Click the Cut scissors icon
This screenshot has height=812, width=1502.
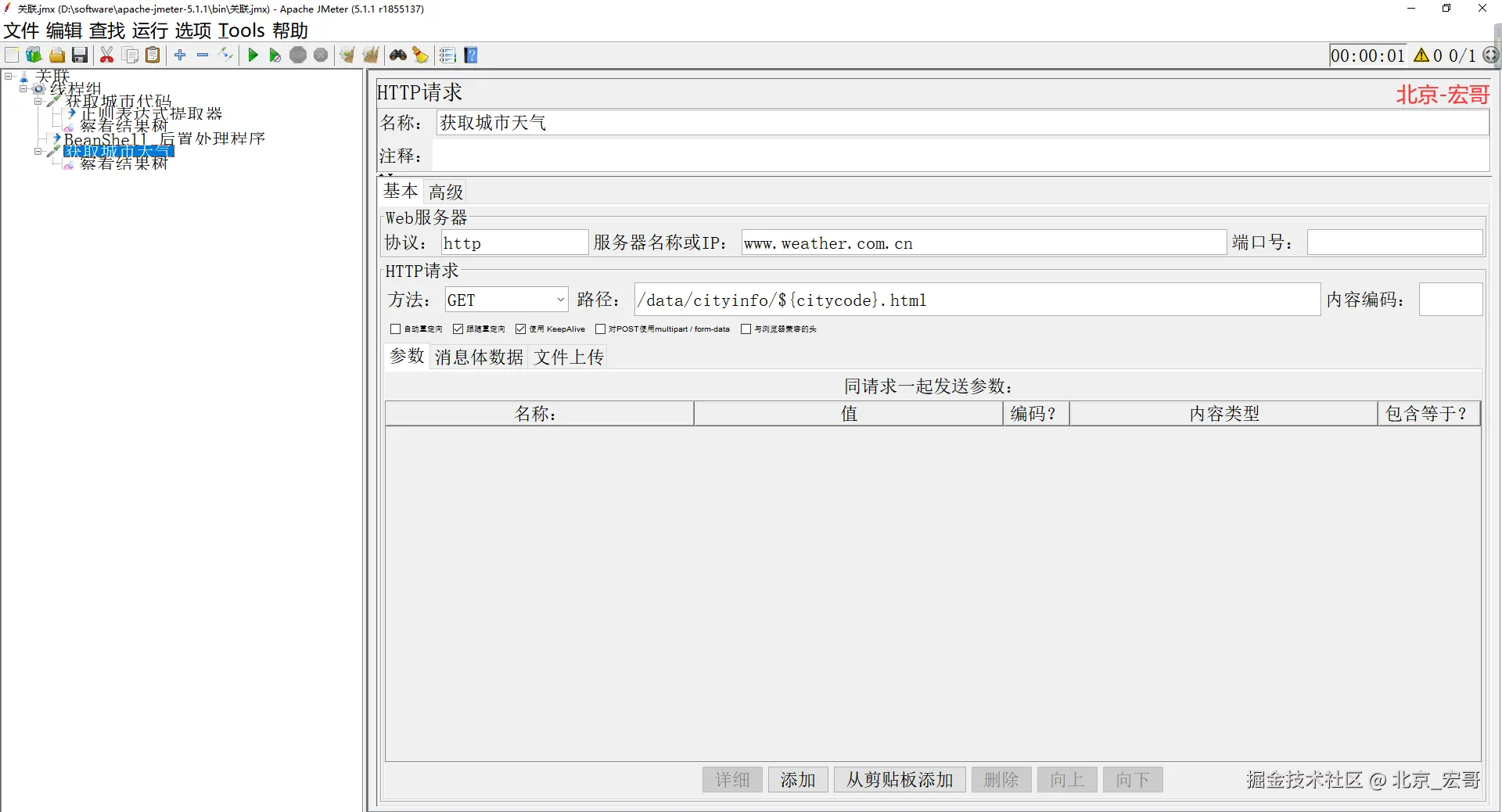click(107, 55)
